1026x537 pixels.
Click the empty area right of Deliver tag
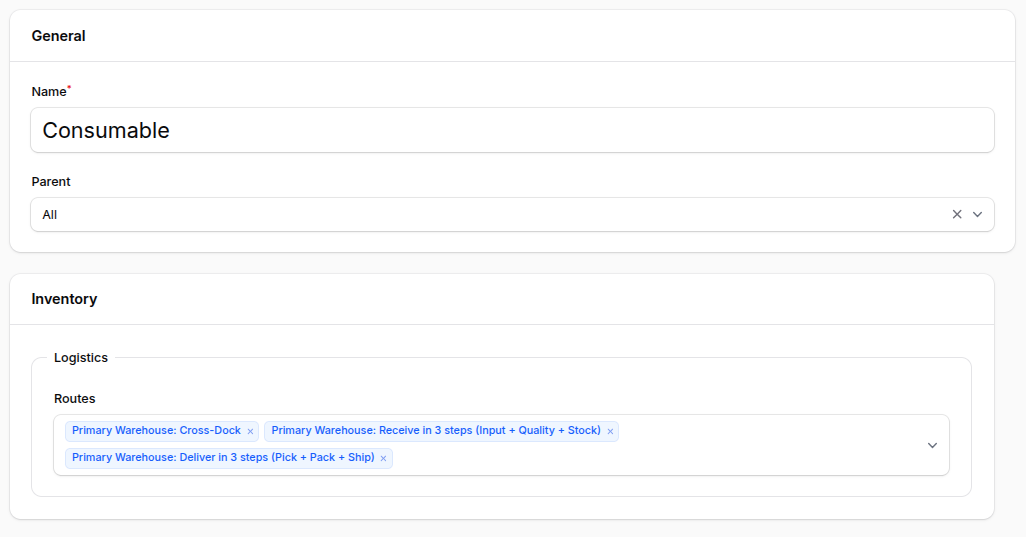[x=600, y=459]
